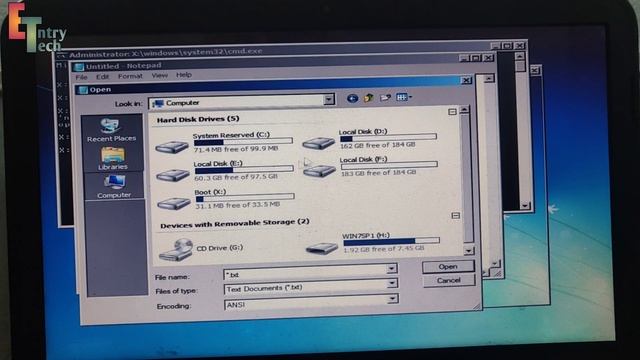Click the Cancel button

[x=449, y=280]
